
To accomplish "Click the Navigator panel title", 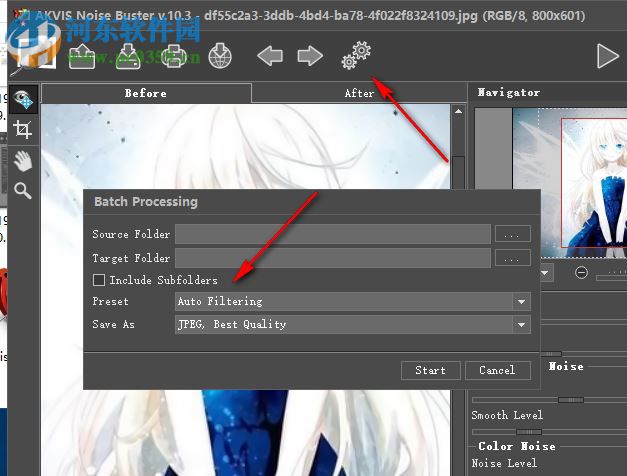I will [509, 92].
